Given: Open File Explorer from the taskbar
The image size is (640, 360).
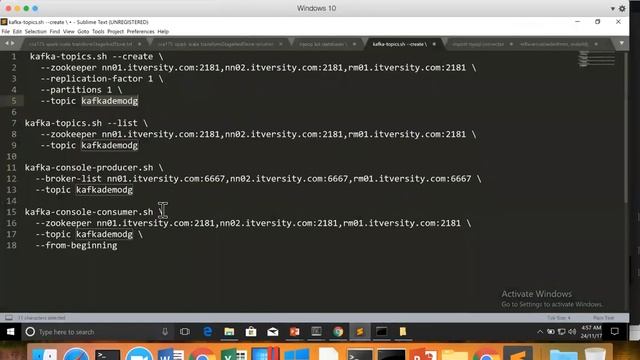Looking at the screenshot, I should [229, 332].
